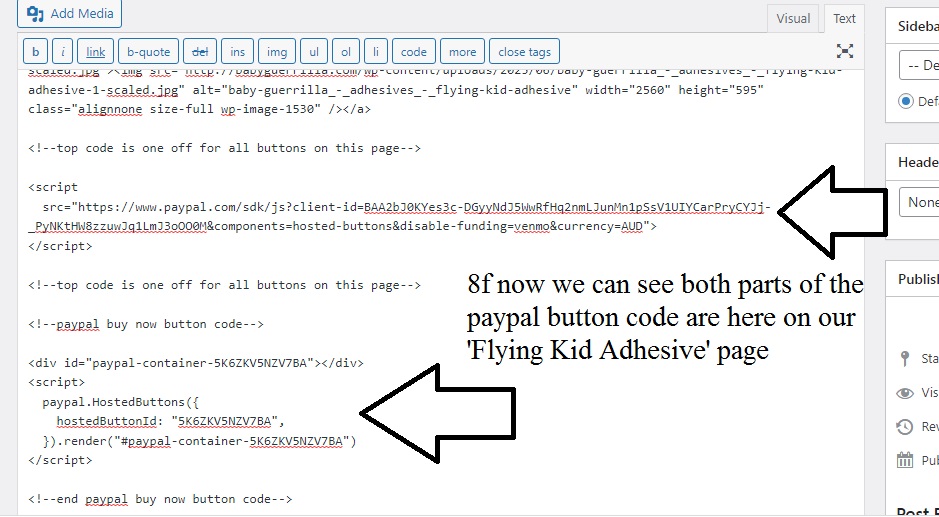Click the text 'hostedButtonId' in code
The width and height of the screenshot is (939, 517).
pyautogui.click(x=106, y=421)
